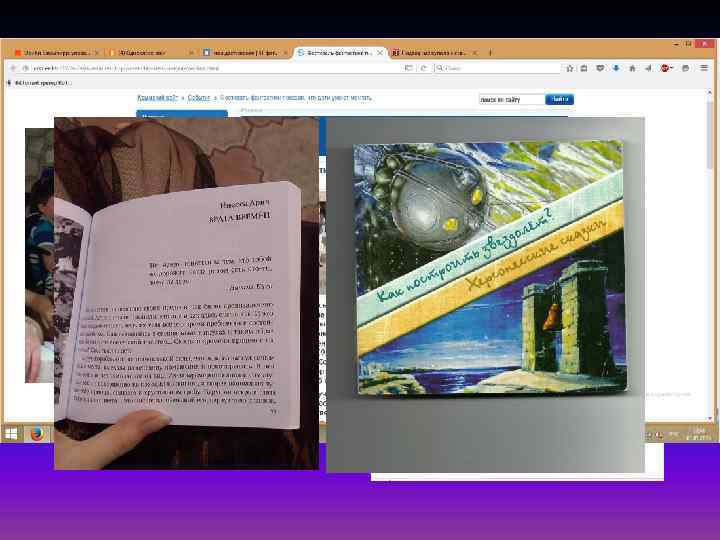The width and height of the screenshot is (720, 540).
Task: Open the bookmark toolbar item
Action: click(x=39, y=83)
